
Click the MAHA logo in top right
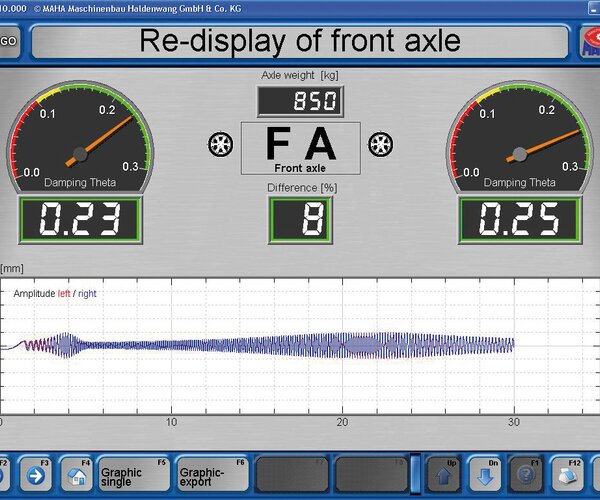click(590, 42)
